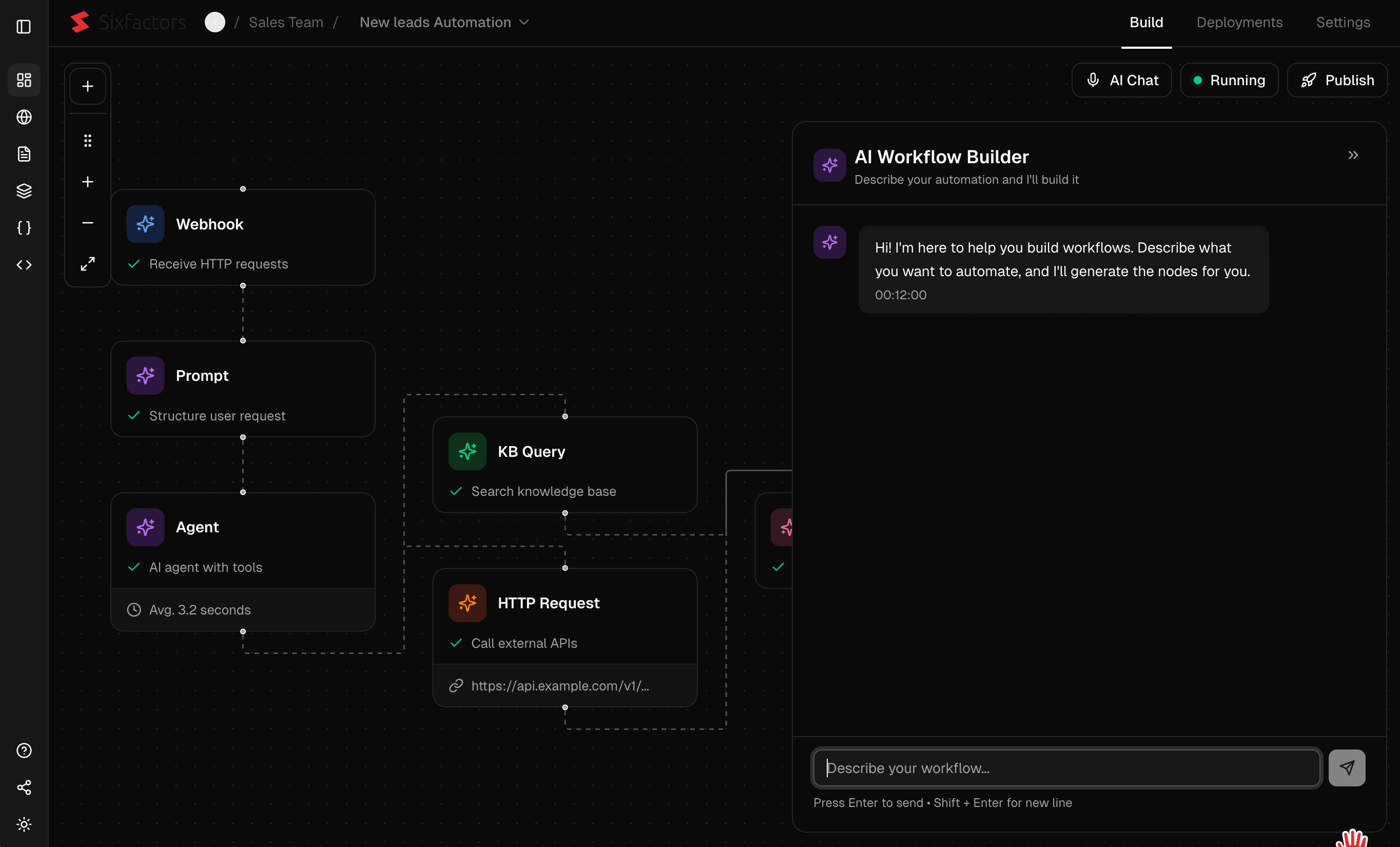Screen dimensions: 1400x847
Task: Collapse the AI Workflow Builder panel
Action: [x=1353, y=155]
